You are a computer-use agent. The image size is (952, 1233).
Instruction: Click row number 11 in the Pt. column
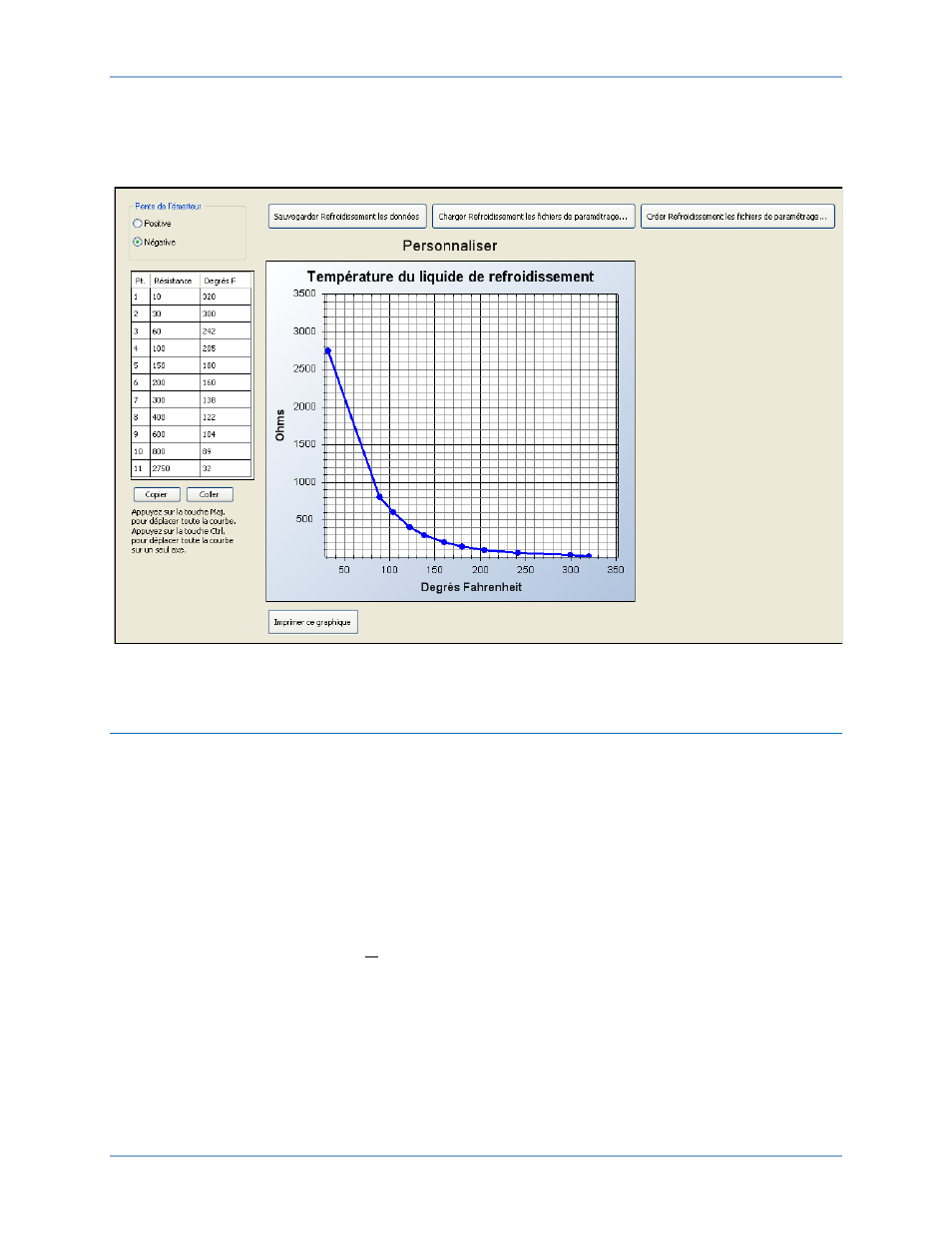[141, 468]
